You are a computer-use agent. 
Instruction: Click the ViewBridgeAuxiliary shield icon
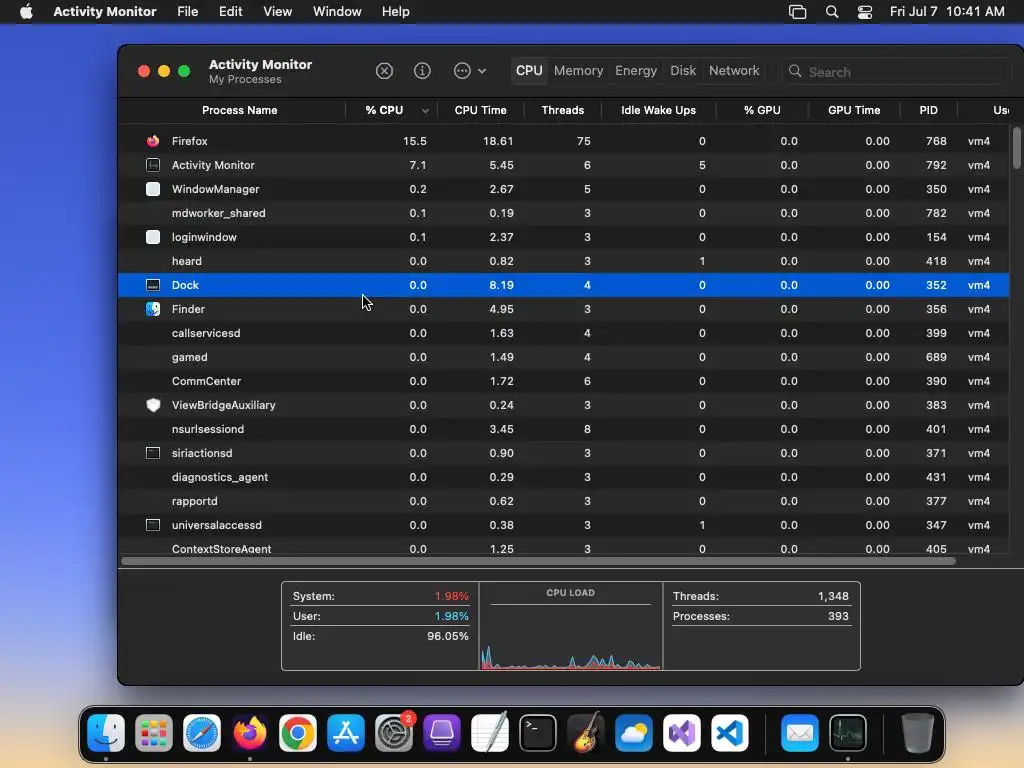[153, 405]
